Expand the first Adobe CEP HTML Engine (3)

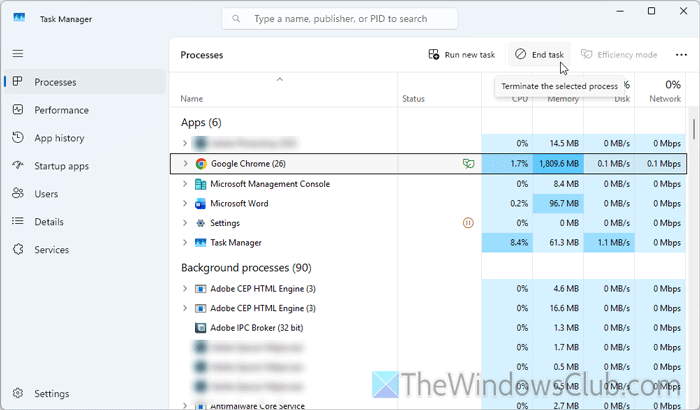pos(185,289)
